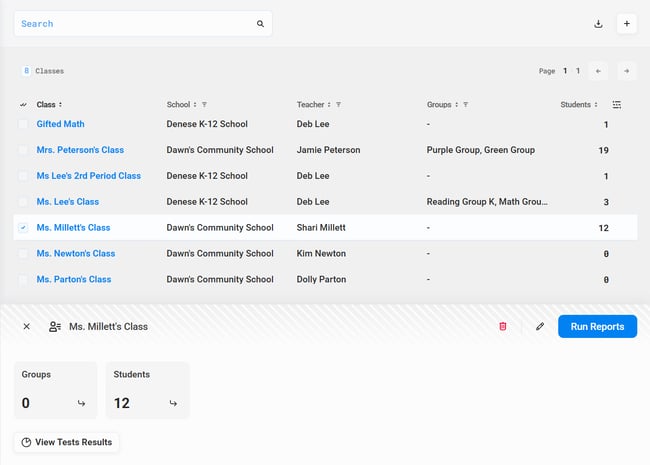Close the Ms. Millett's Class detail panel
Viewport: 650px width, 465px height.
point(26,326)
